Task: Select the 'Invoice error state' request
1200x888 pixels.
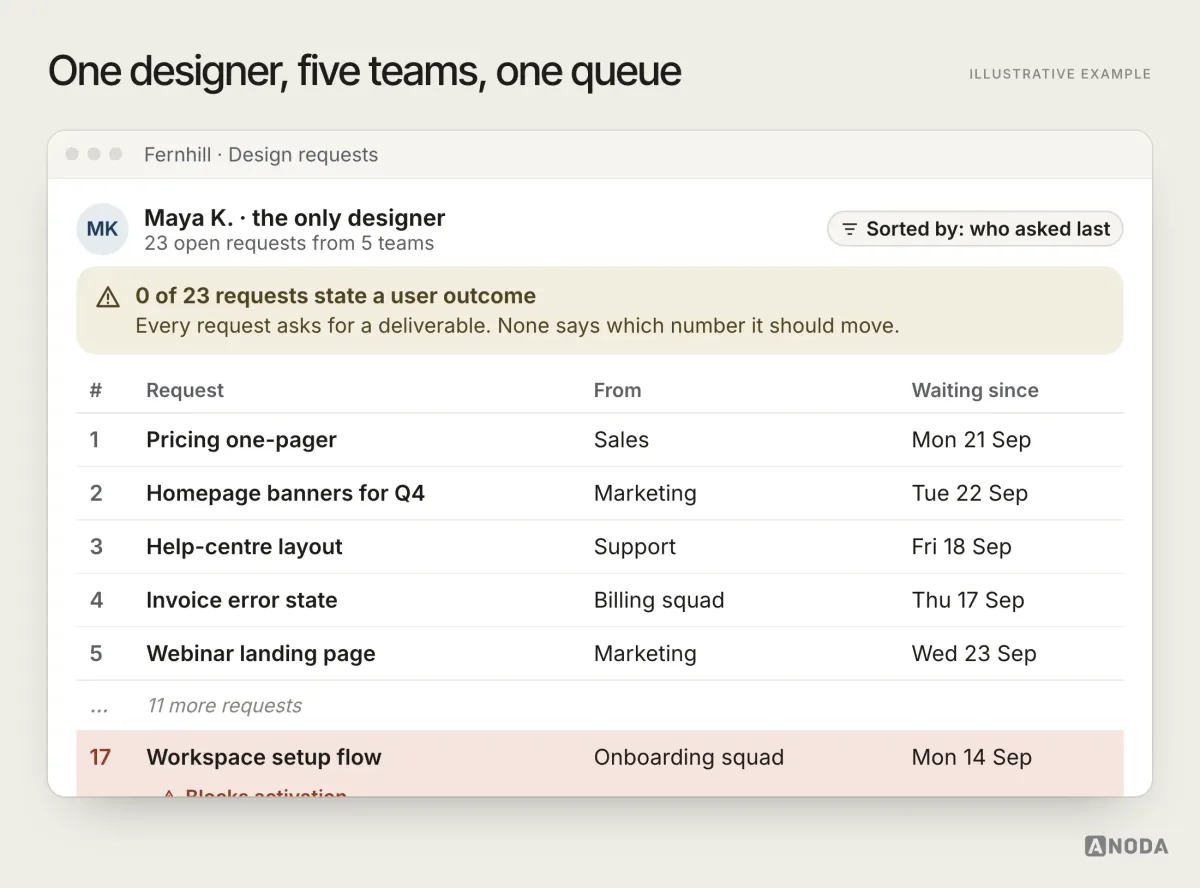Action: (x=242, y=600)
